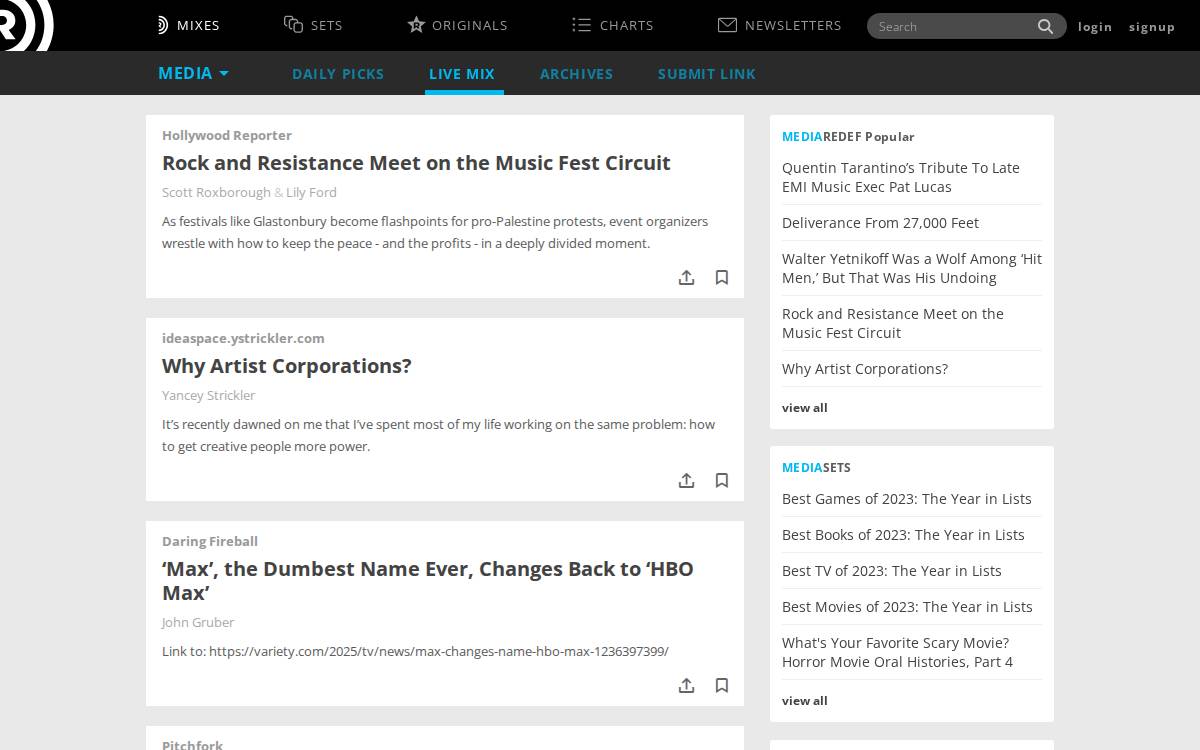Share the HBO Max article
The height and width of the screenshot is (750, 1200).
[686, 685]
